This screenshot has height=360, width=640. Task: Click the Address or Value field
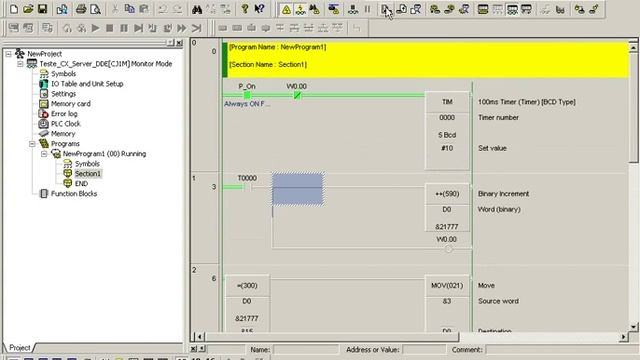point(424,350)
